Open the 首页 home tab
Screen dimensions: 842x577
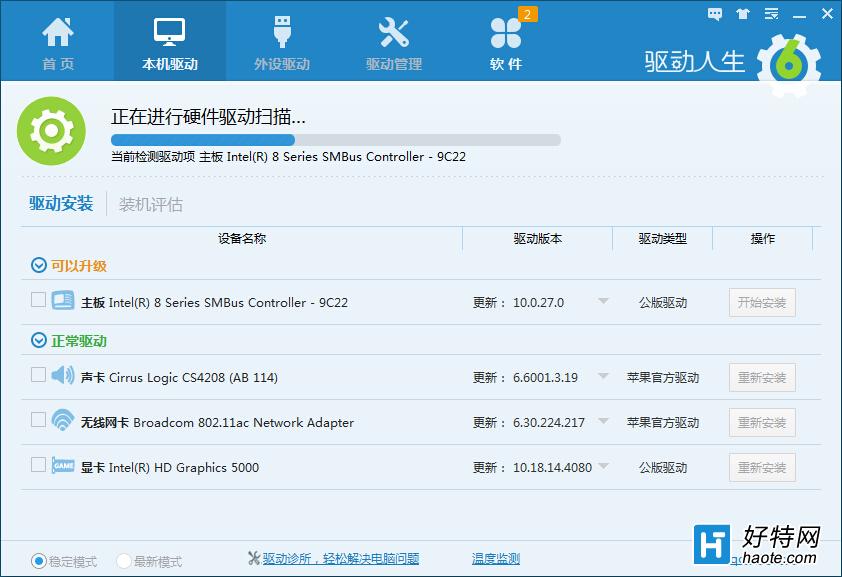pos(57,43)
